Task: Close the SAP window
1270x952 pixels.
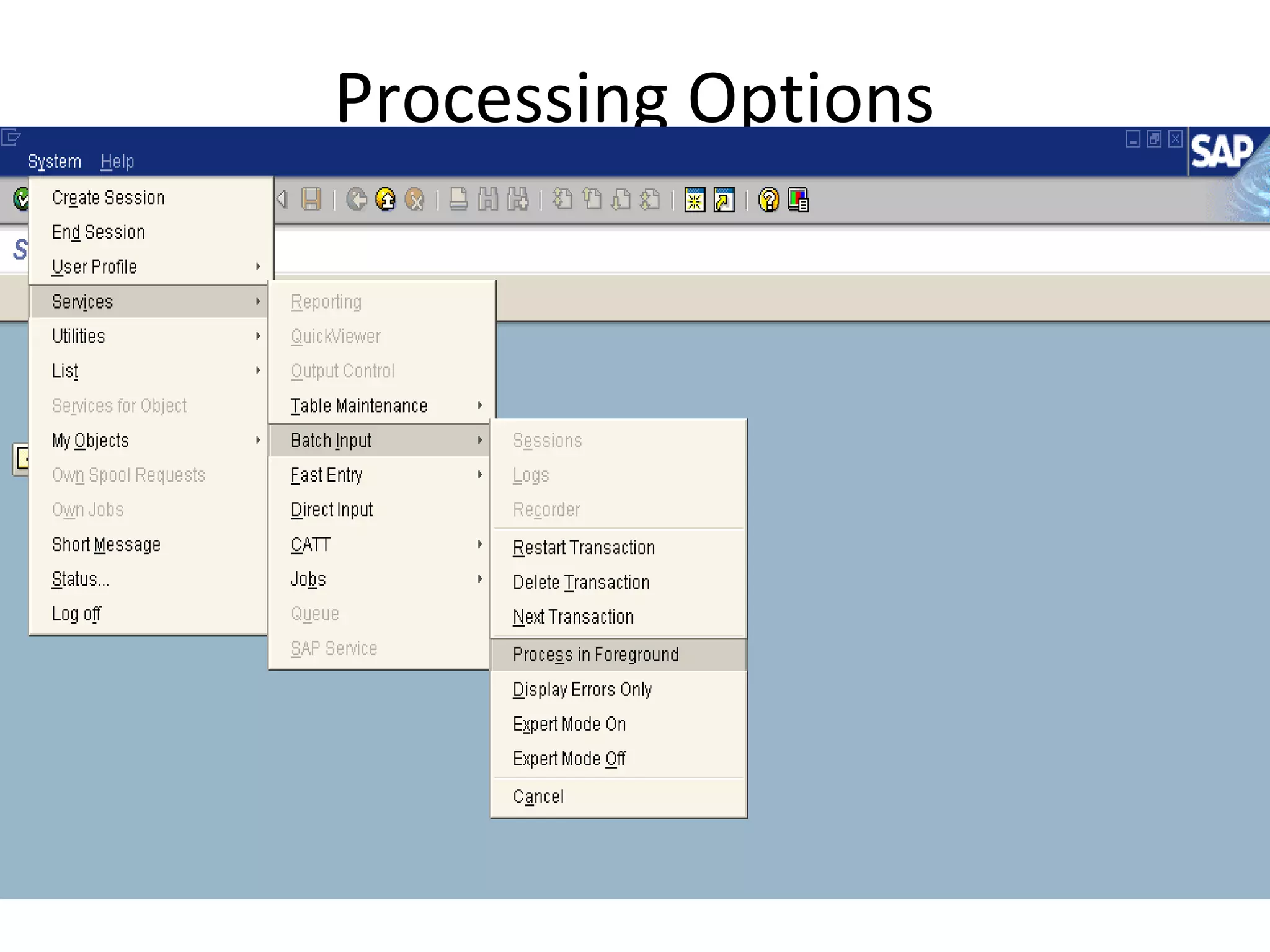Action: [x=1175, y=139]
